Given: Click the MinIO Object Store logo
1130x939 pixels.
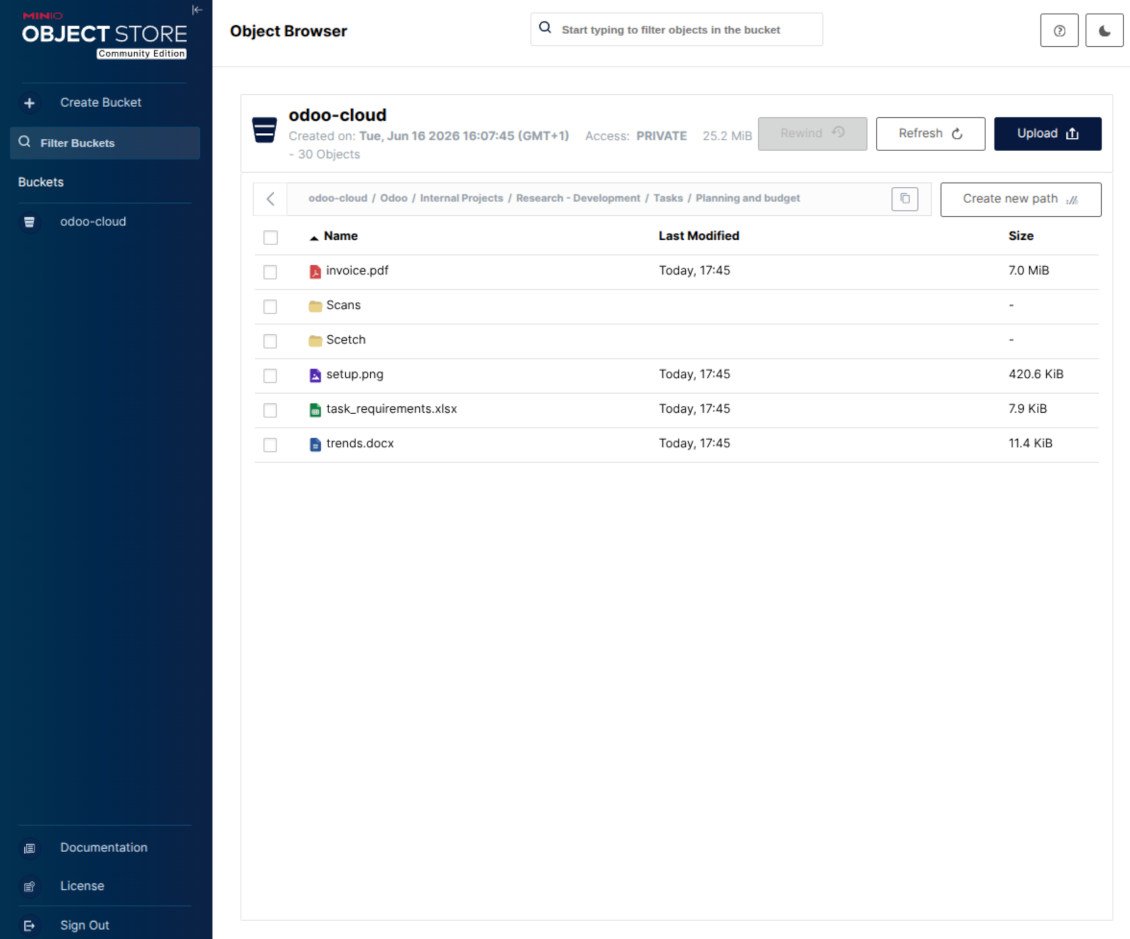Looking at the screenshot, I should click(104, 35).
